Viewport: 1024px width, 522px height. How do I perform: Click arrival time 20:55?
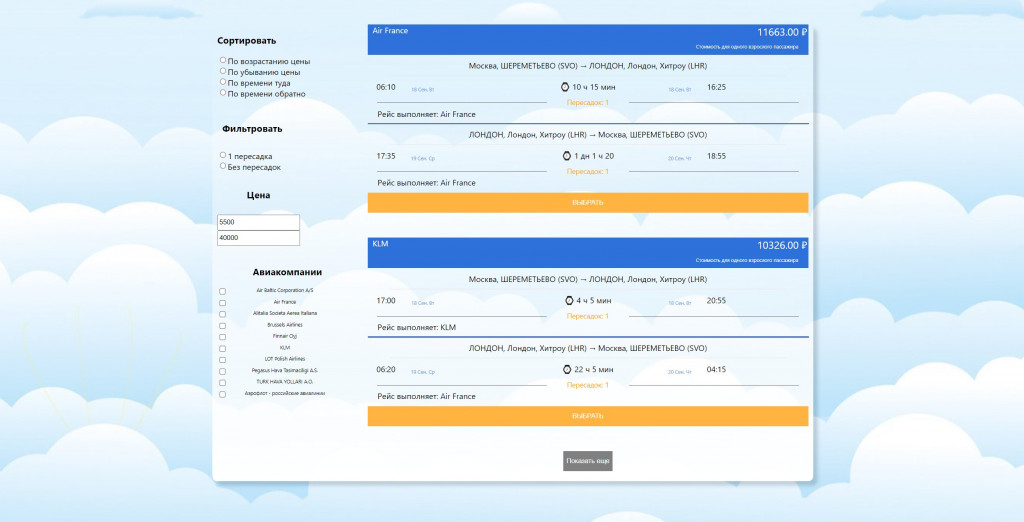coord(716,301)
